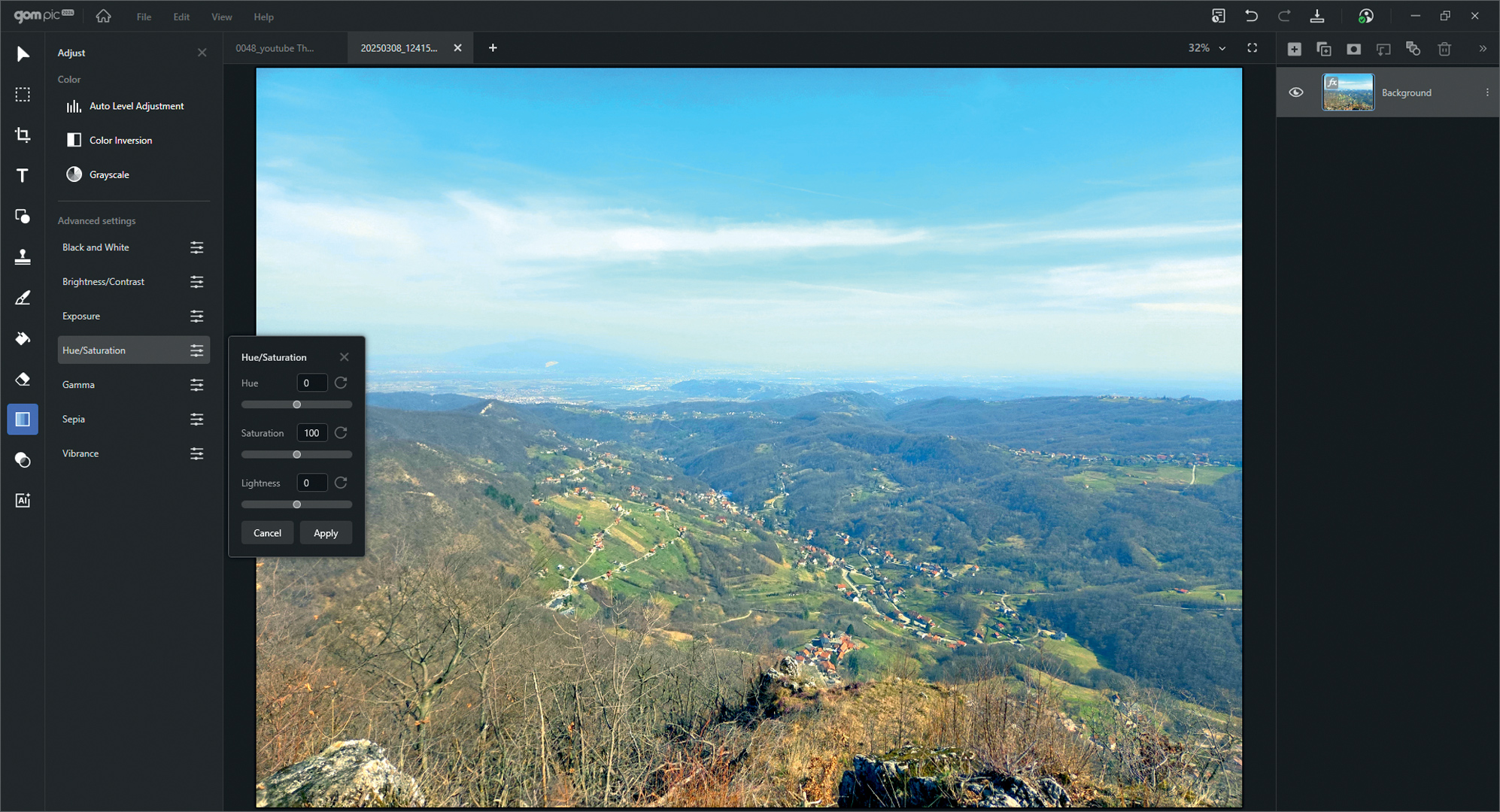
Task: Open the AI tools icon
Action: click(x=23, y=501)
